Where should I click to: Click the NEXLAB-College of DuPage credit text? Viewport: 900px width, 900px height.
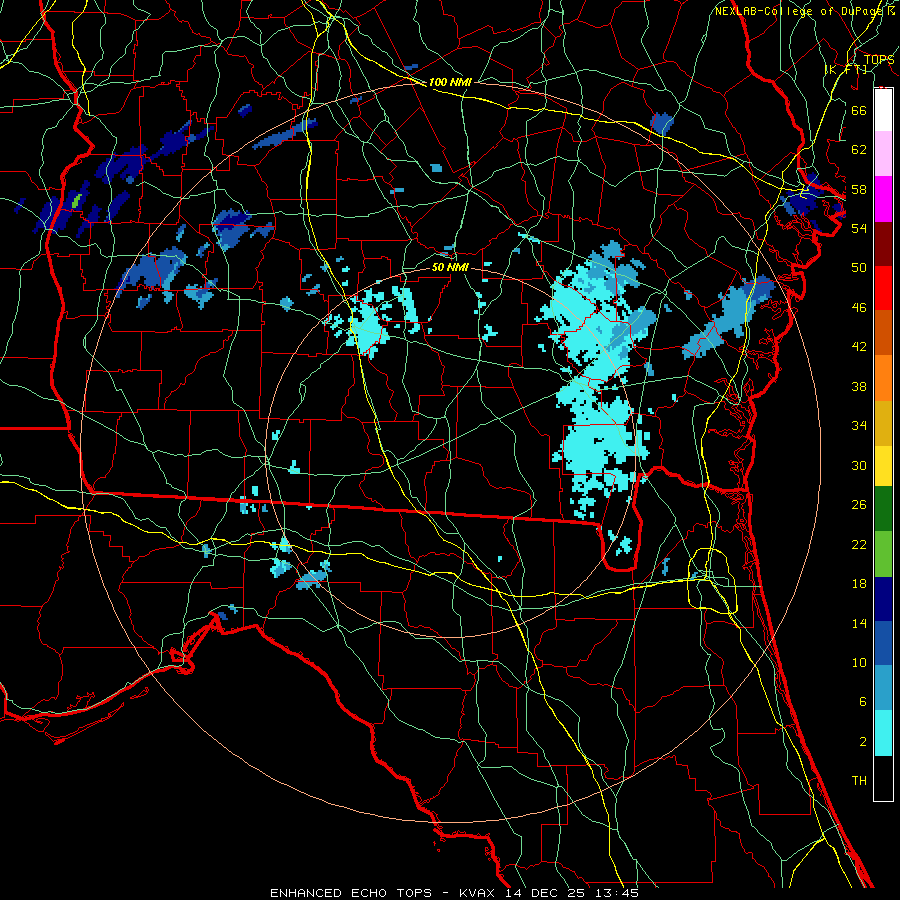800,11
